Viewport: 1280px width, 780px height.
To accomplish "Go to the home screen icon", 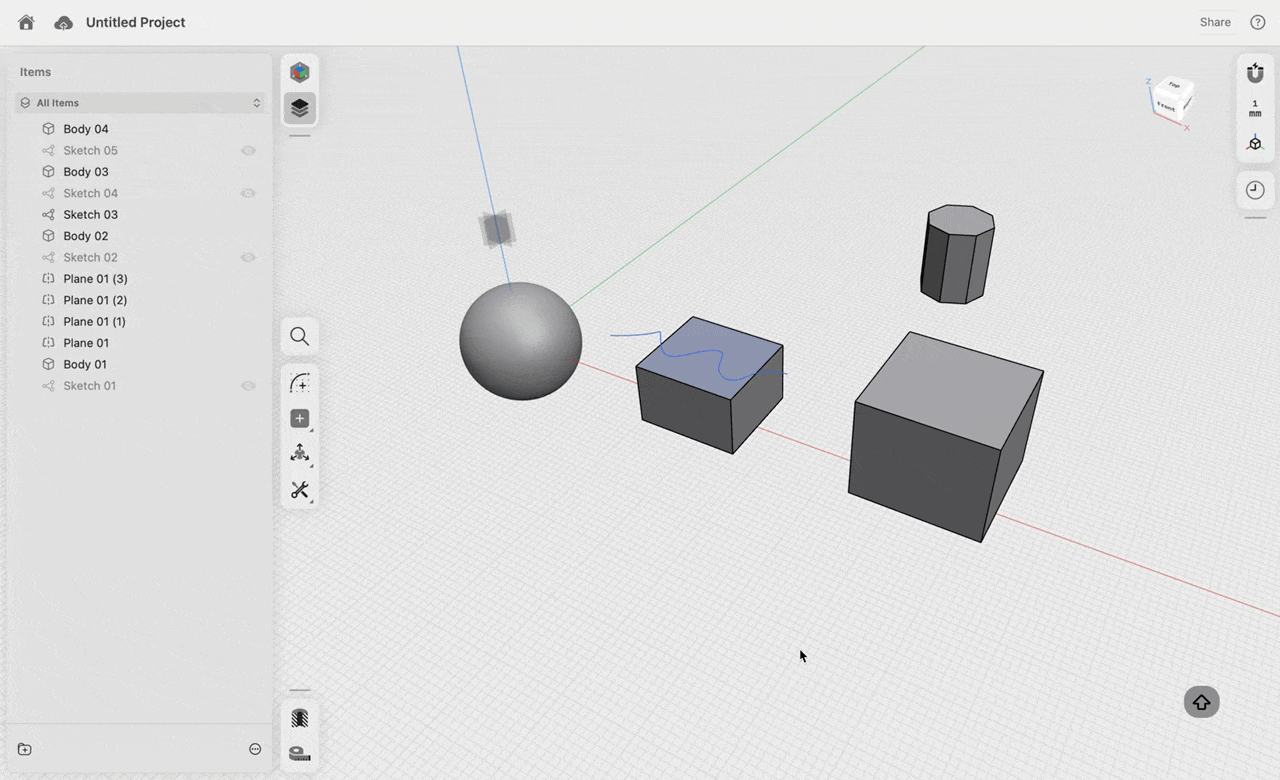I will pos(26,22).
